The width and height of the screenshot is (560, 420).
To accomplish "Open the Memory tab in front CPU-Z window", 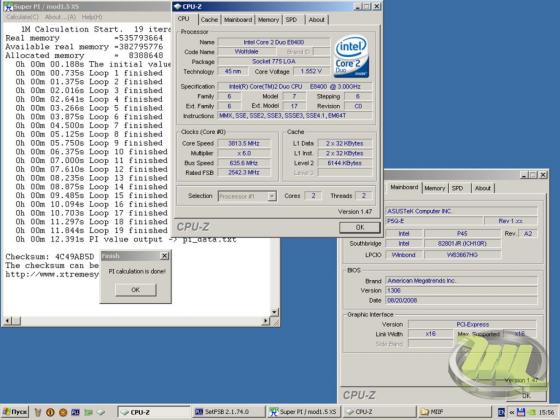I will (268, 20).
